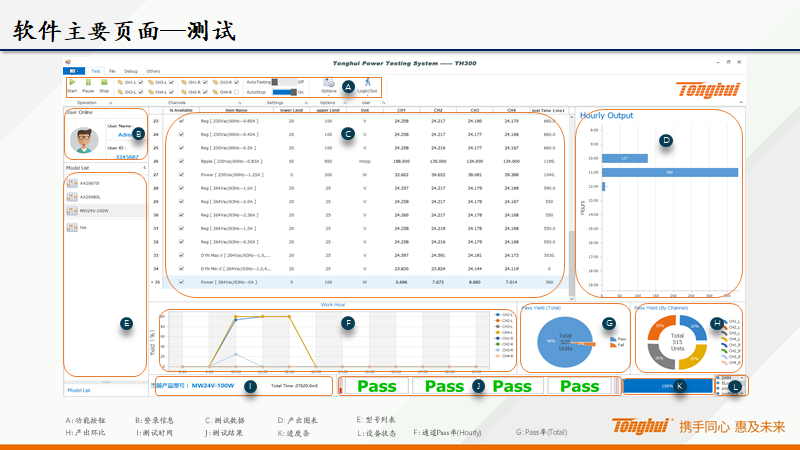
Task: Click the Login/Out user icon
Action: 367,82
